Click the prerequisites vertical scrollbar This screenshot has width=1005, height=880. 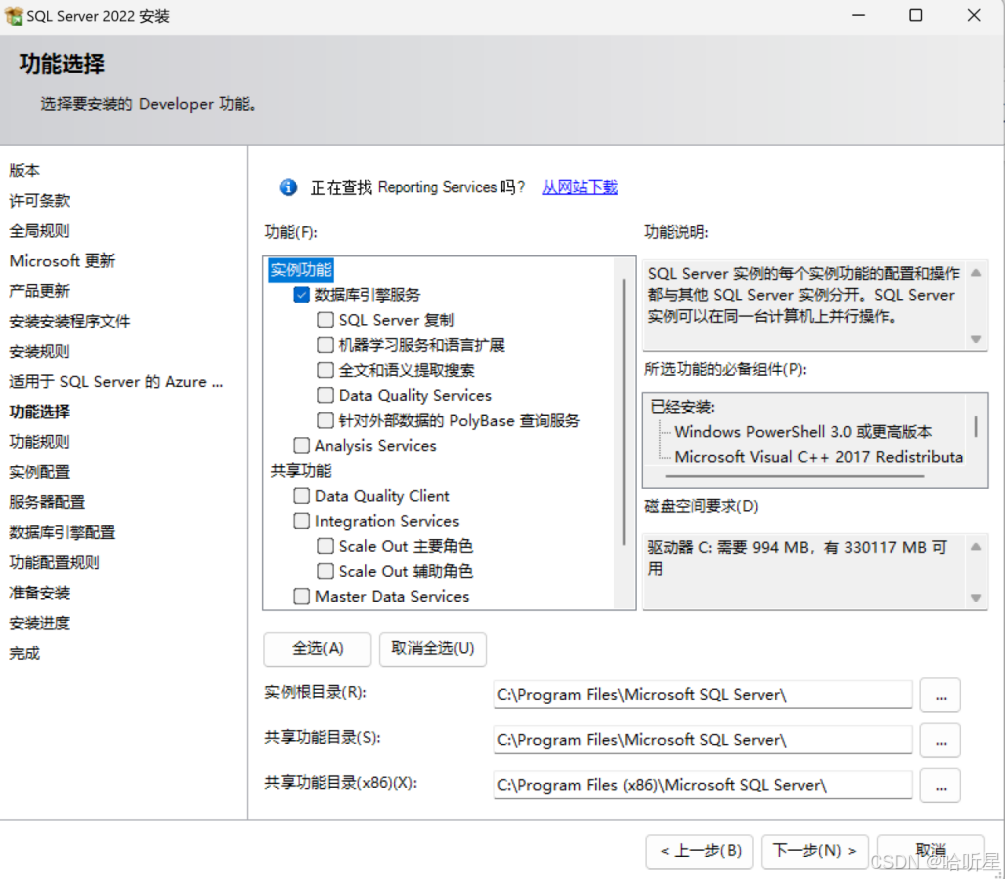[976, 427]
